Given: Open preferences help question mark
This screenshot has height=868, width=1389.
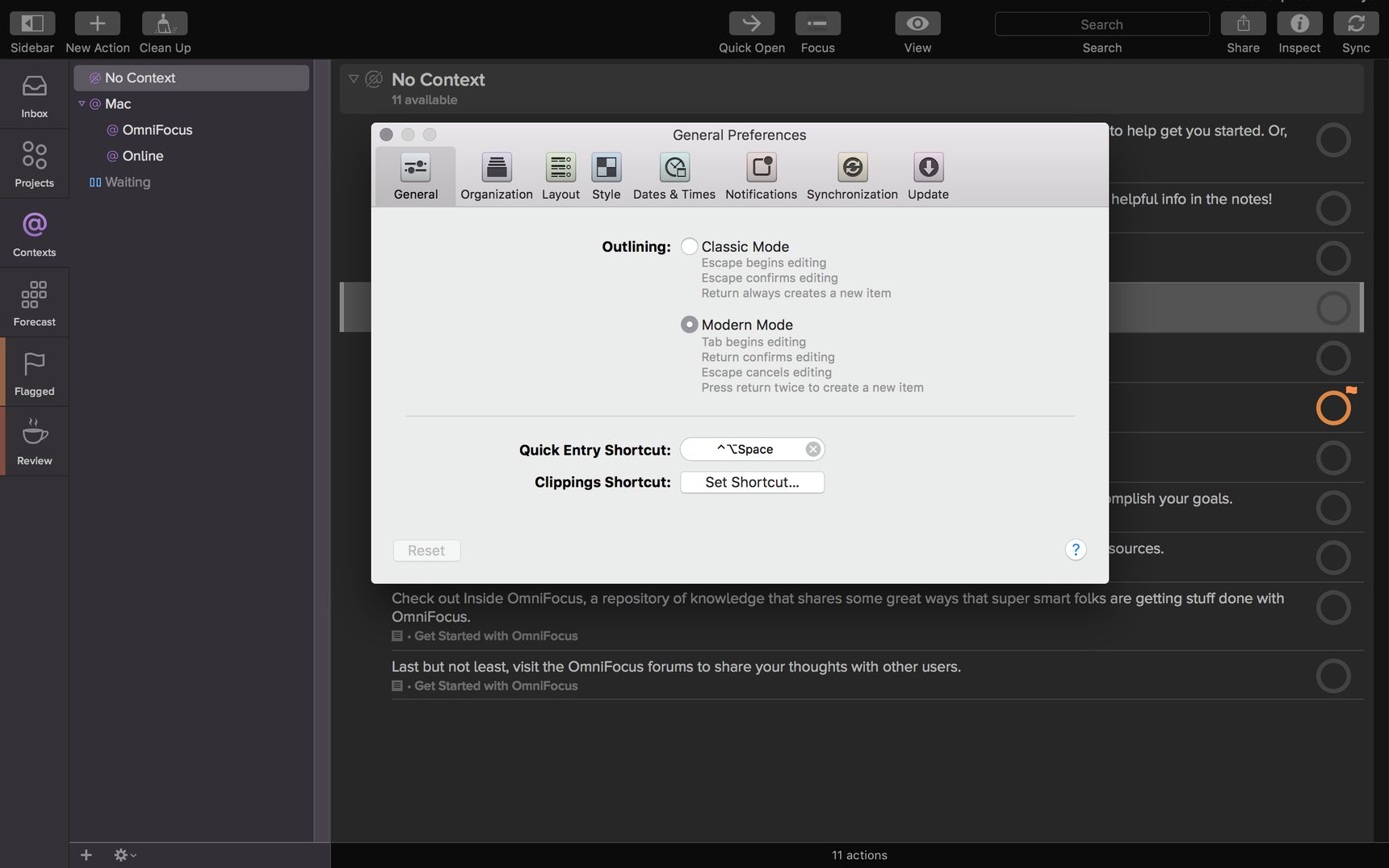Looking at the screenshot, I should [x=1075, y=550].
